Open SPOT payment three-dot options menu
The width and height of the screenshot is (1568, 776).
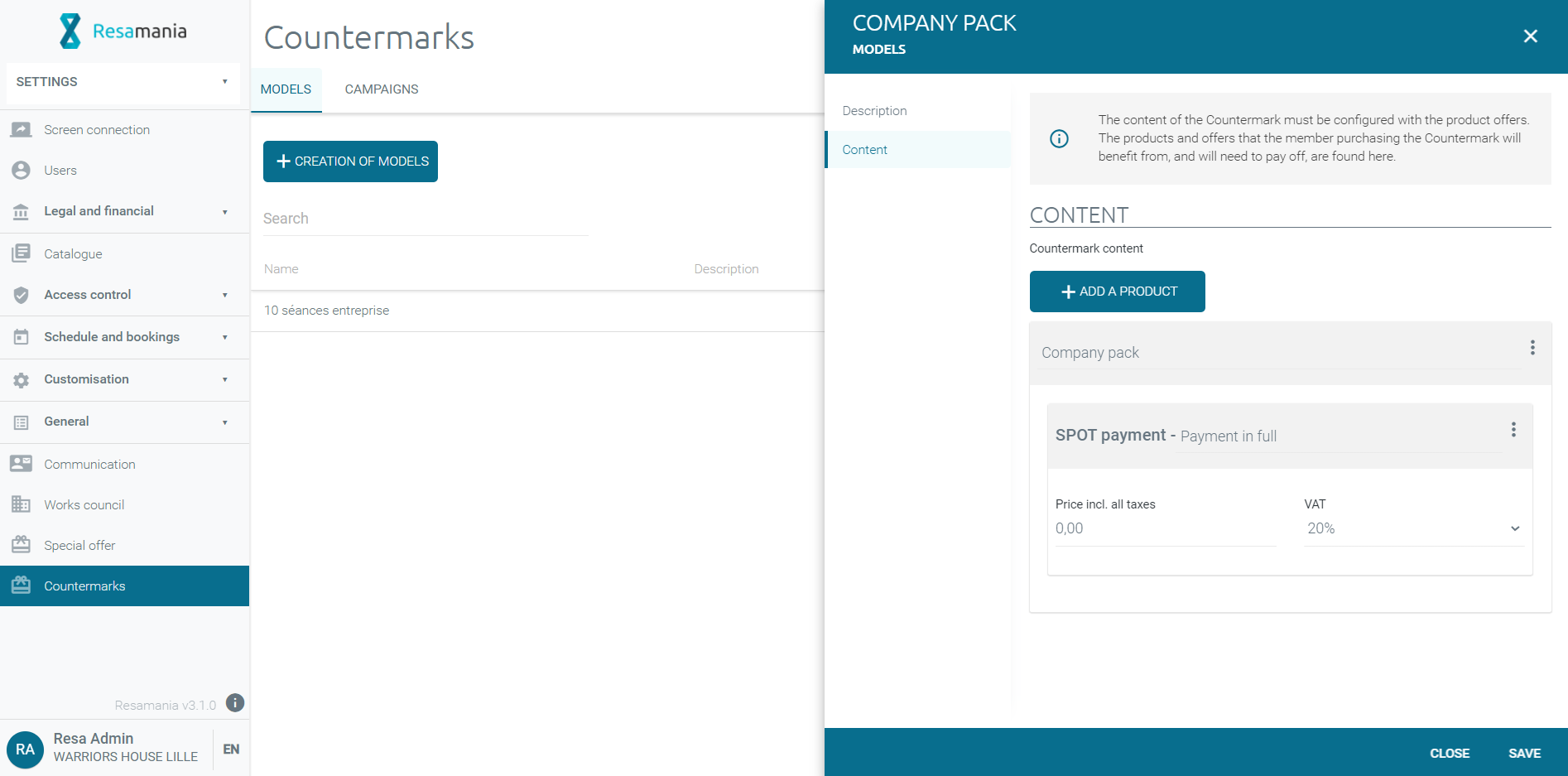[1513, 430]
